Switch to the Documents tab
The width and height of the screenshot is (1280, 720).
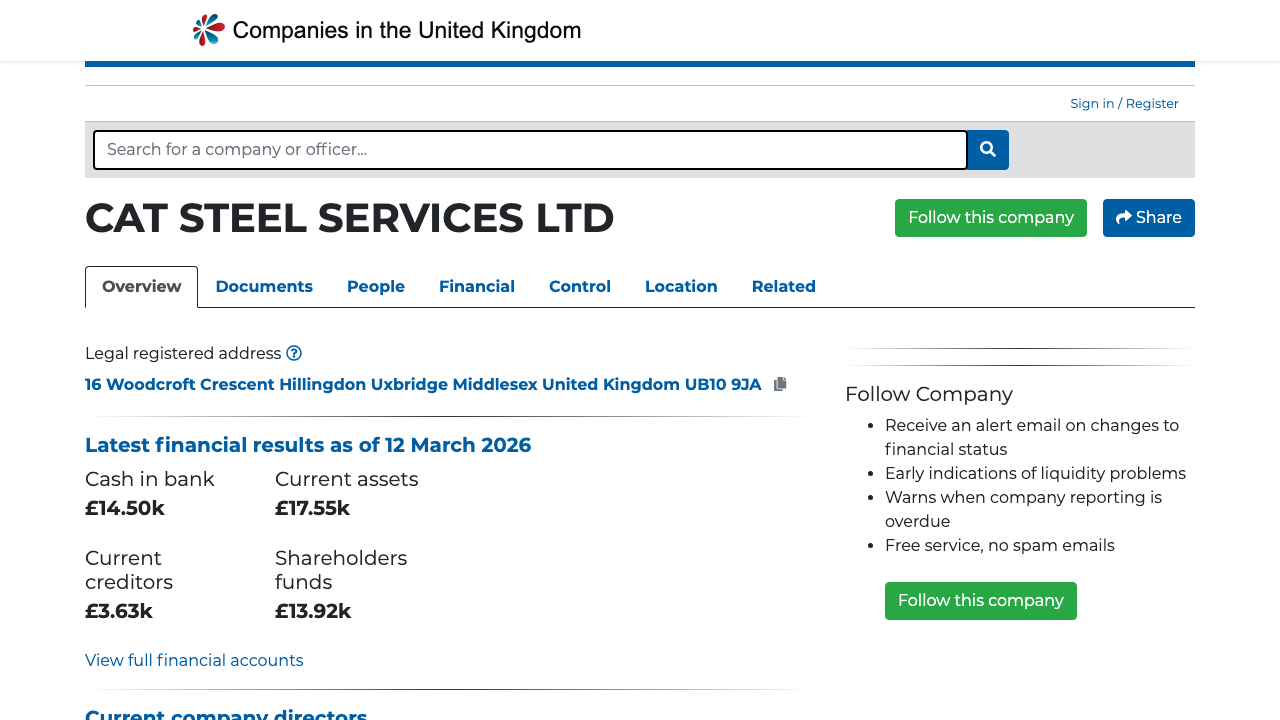point(264,287)
